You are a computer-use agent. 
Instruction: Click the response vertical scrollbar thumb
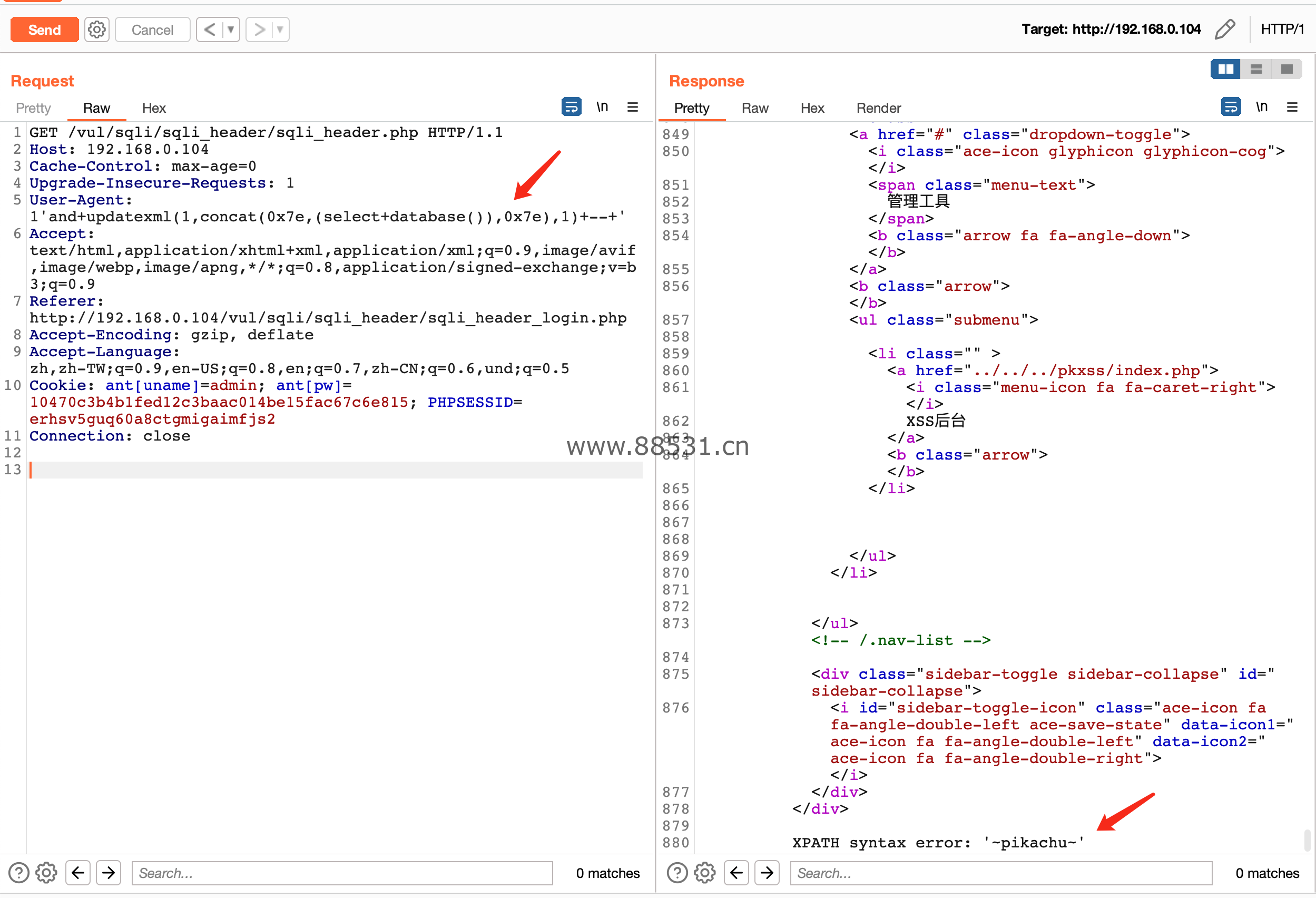pos(1307,840)
